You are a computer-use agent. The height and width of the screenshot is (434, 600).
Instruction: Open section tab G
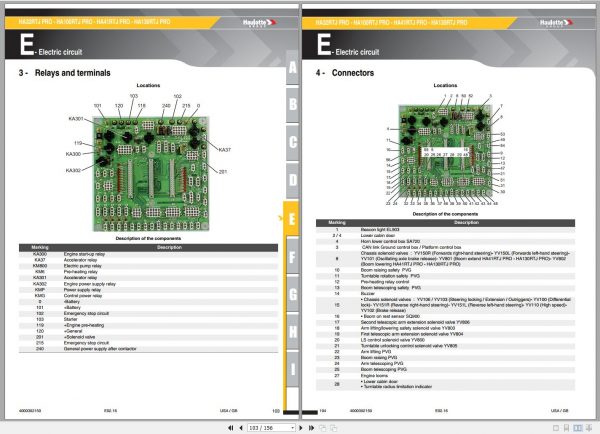(x=292, y=294)
